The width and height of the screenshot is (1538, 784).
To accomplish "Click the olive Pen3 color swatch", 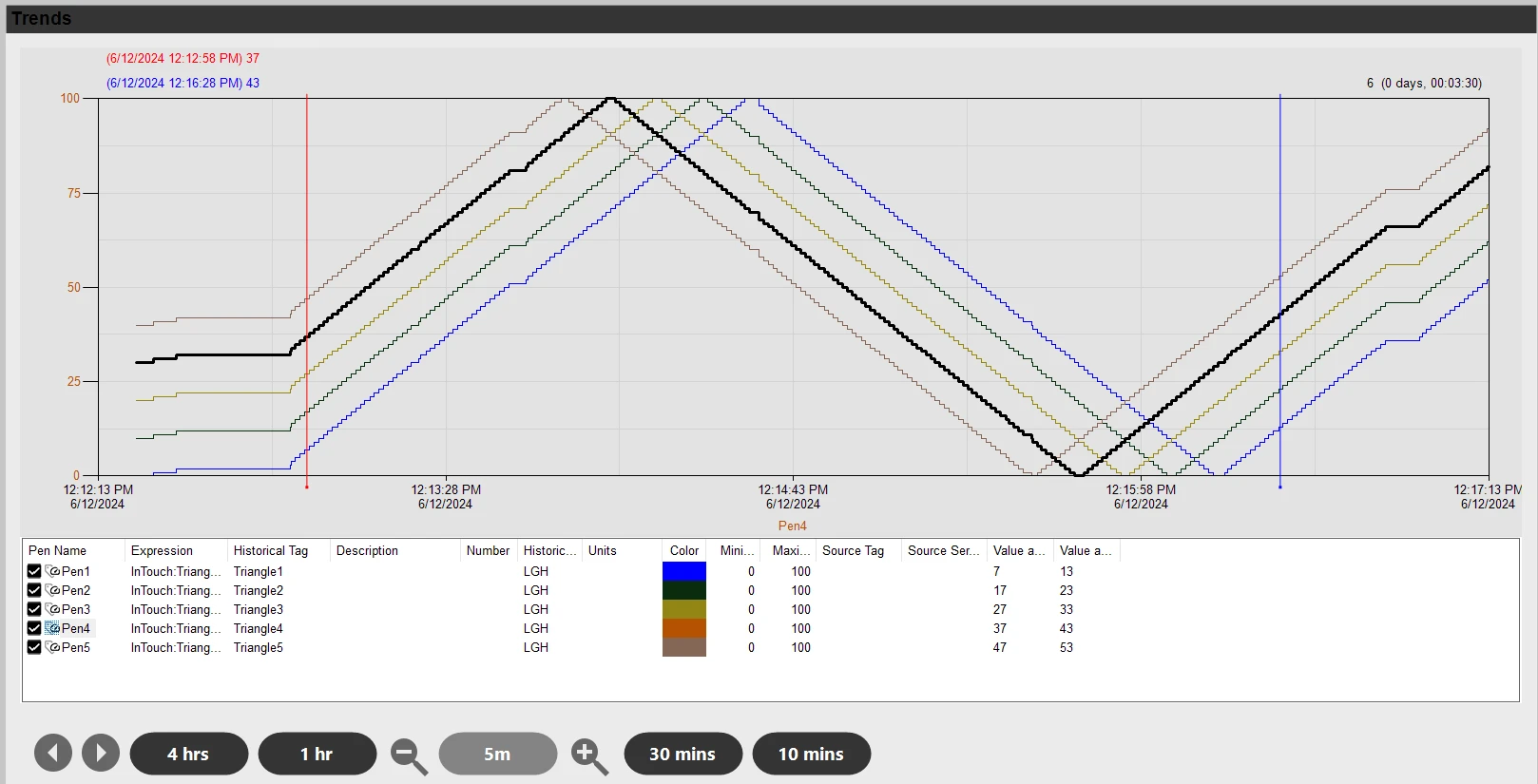I will [684, 609].
